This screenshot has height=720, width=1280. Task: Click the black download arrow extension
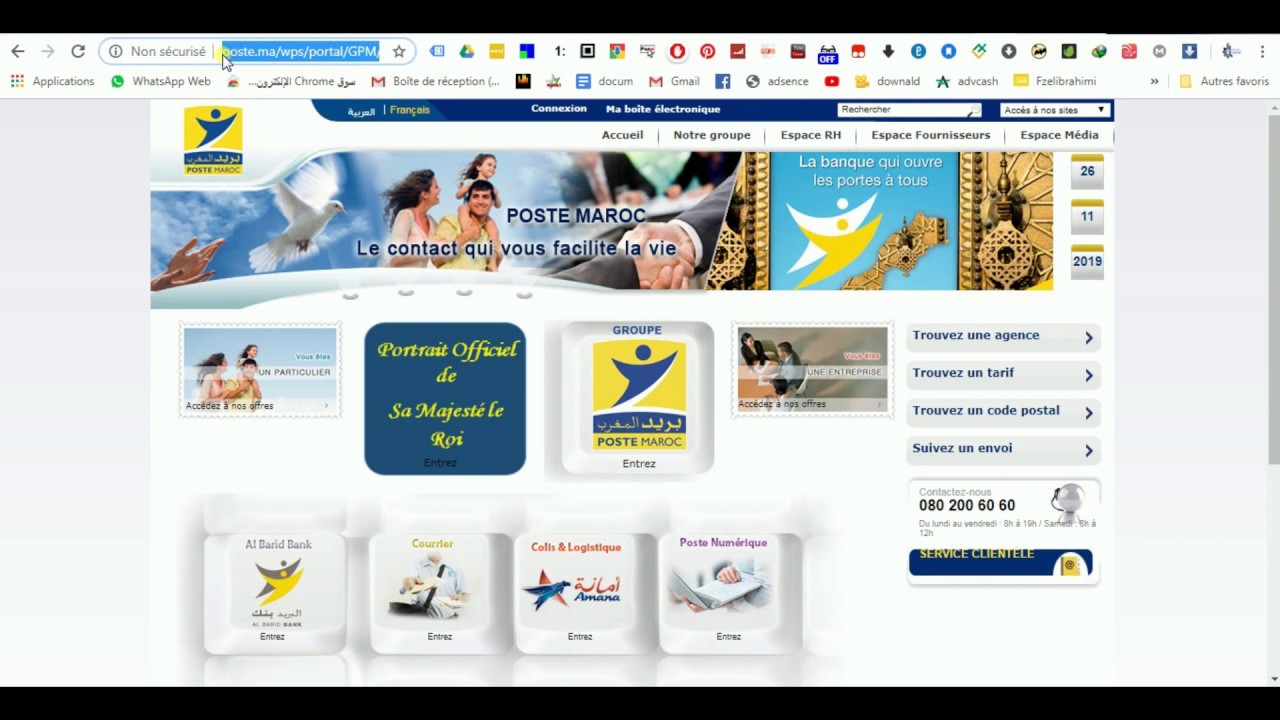pos(888,51)
